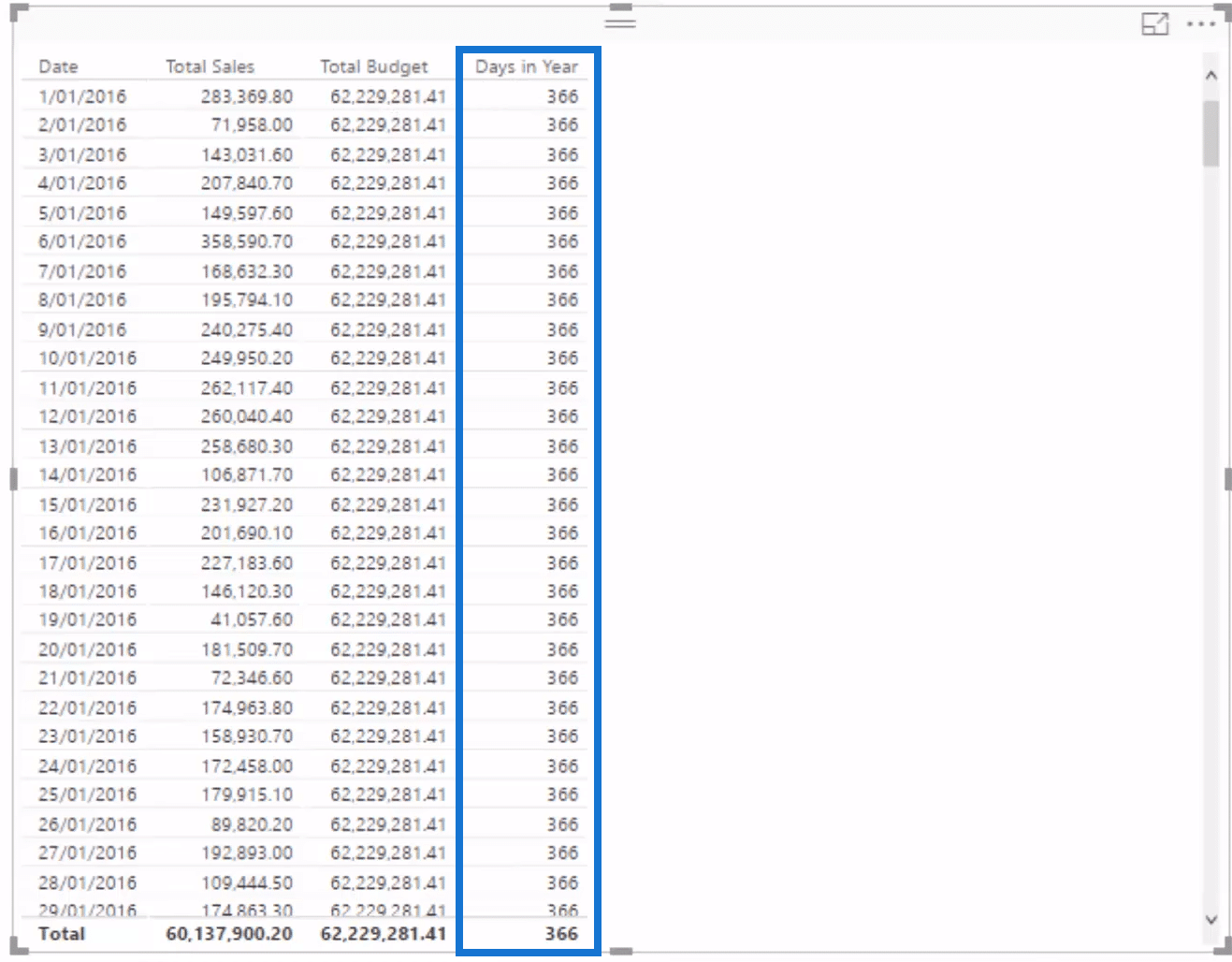Open the More options ellipsis menu

point(1200,24)
